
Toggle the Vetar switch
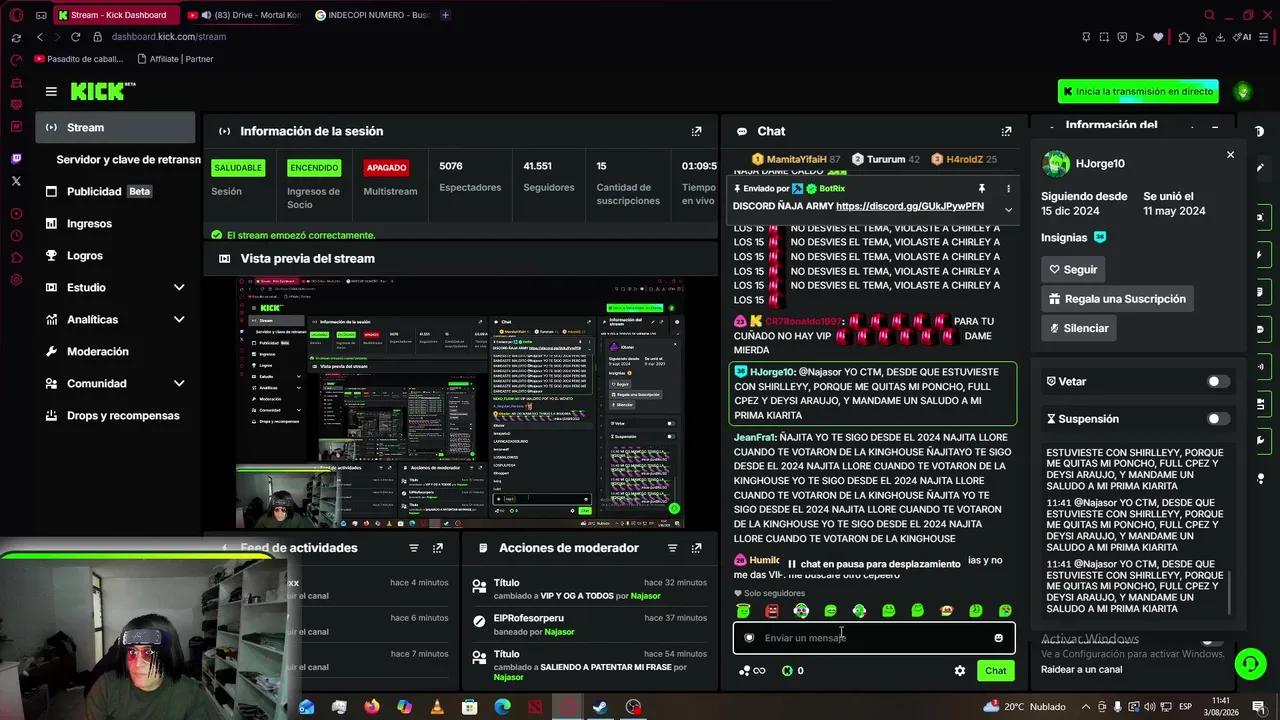[x=1218, y=381]
